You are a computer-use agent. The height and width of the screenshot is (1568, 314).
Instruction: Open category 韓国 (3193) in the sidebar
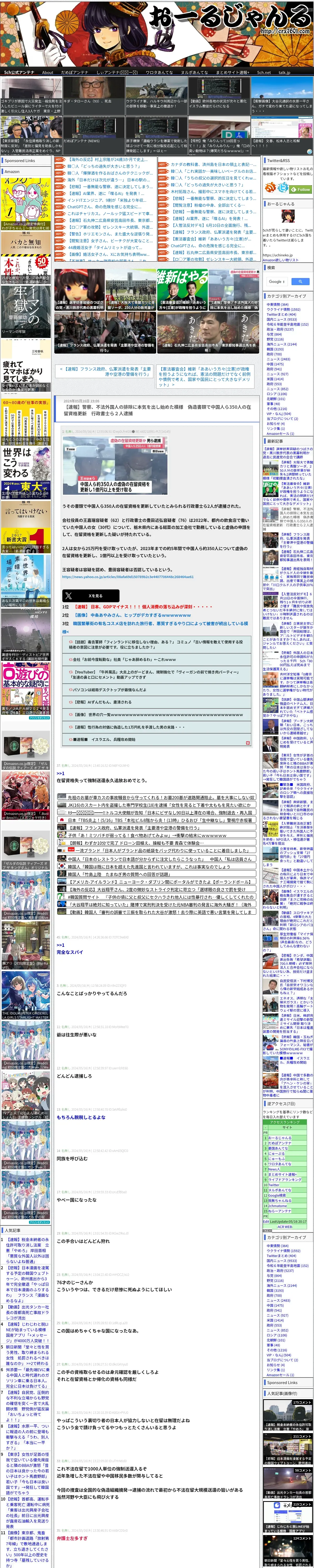pyautogui.click(x=275, y=349)
